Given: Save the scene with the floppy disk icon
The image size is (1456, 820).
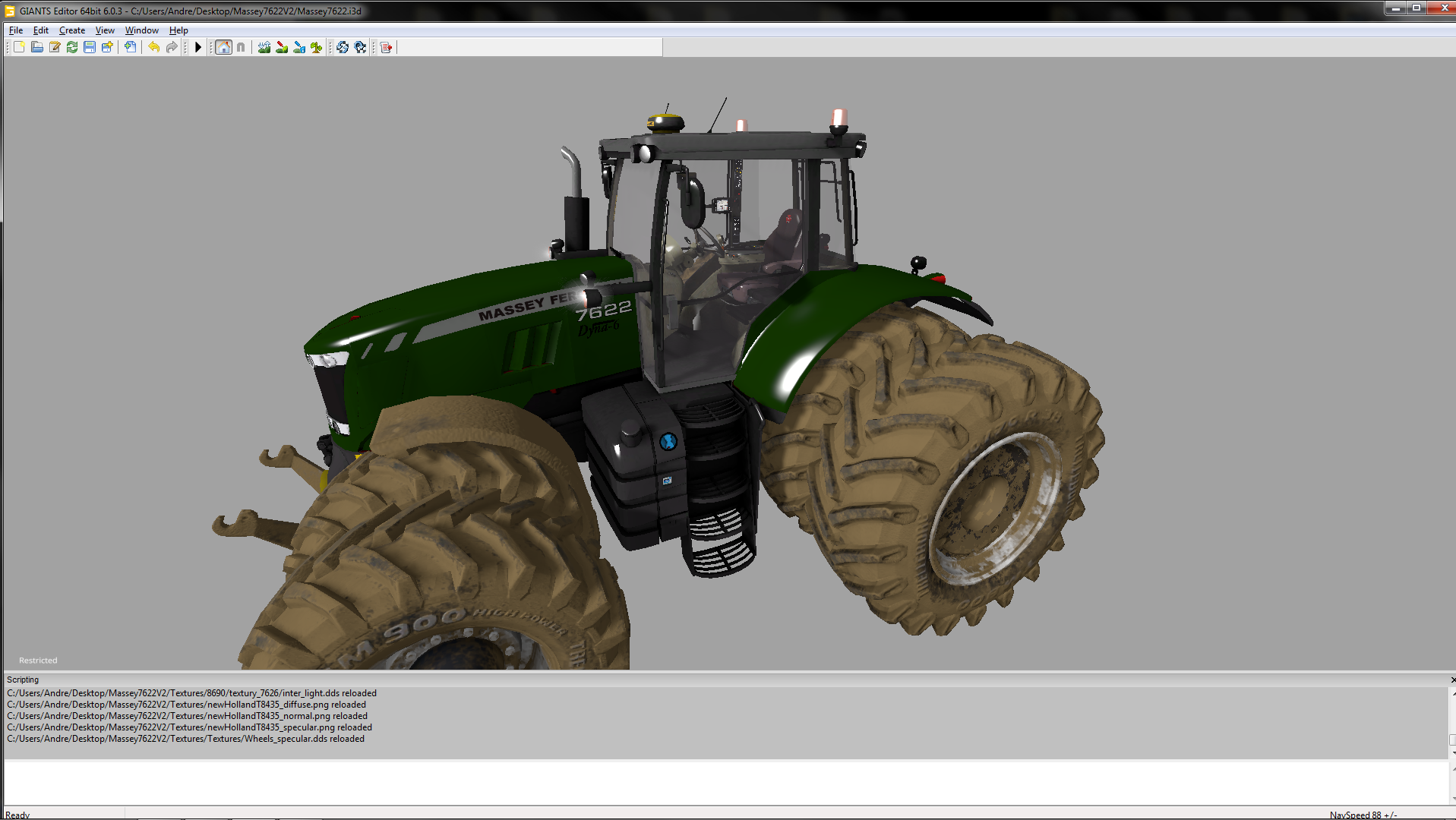Looking at the screenshot, I should click(x=90, y=47).
